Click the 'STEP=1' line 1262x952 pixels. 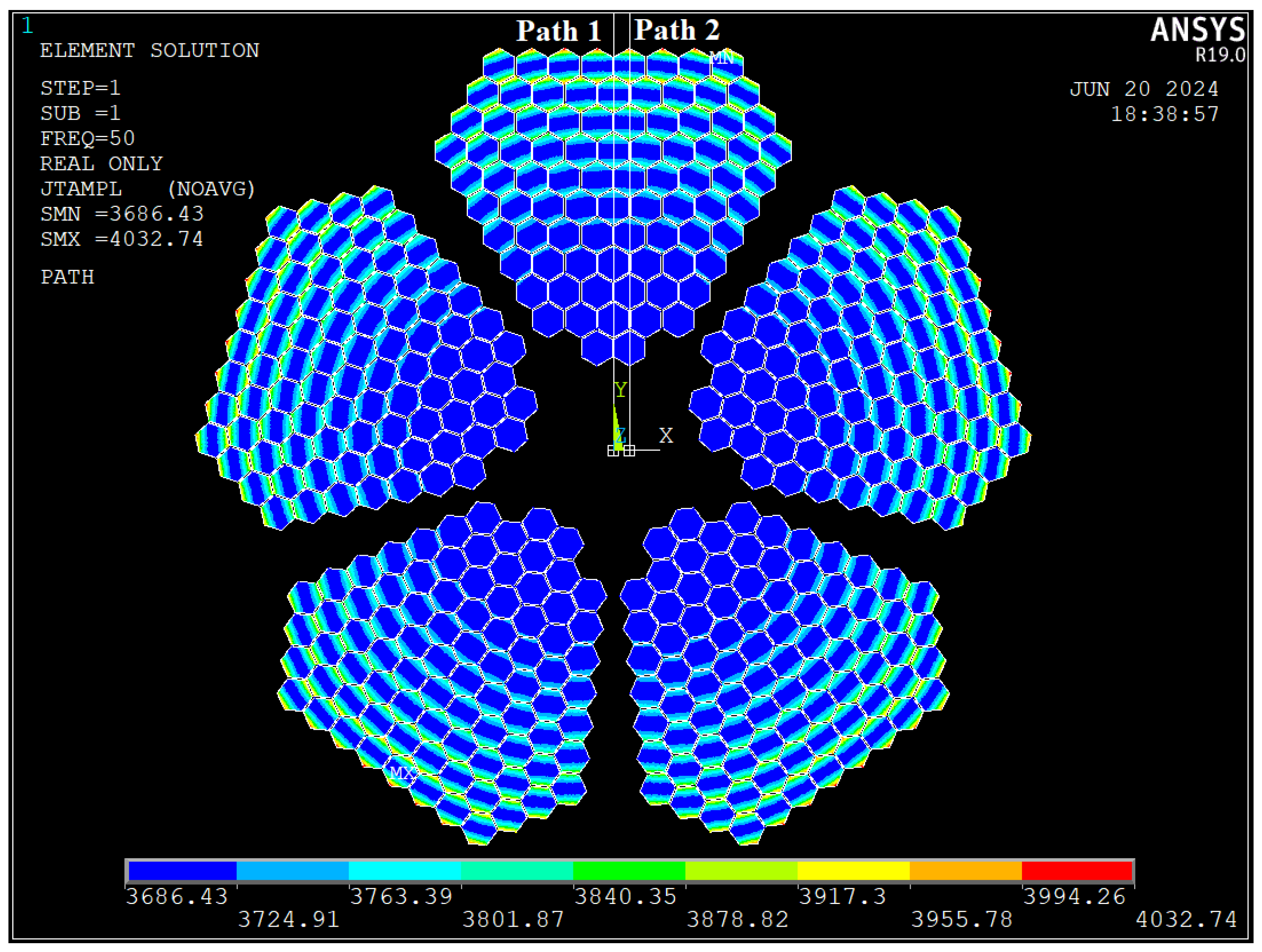(x=81, y=88)
